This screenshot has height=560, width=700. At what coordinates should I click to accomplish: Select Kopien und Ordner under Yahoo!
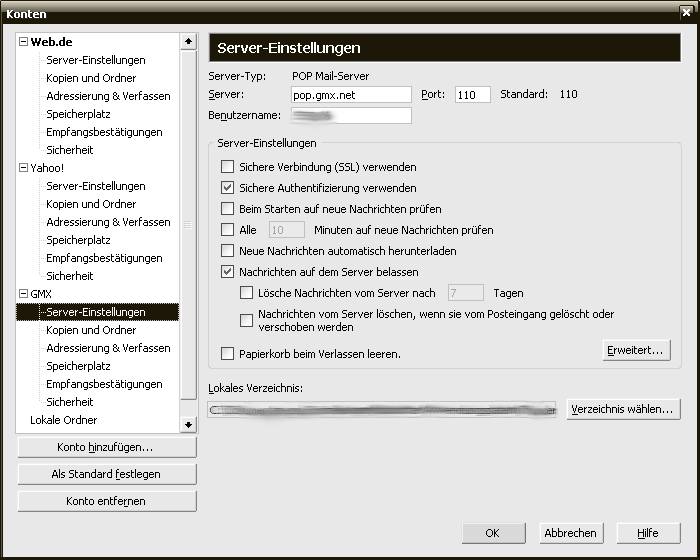[x=91, y=204]
